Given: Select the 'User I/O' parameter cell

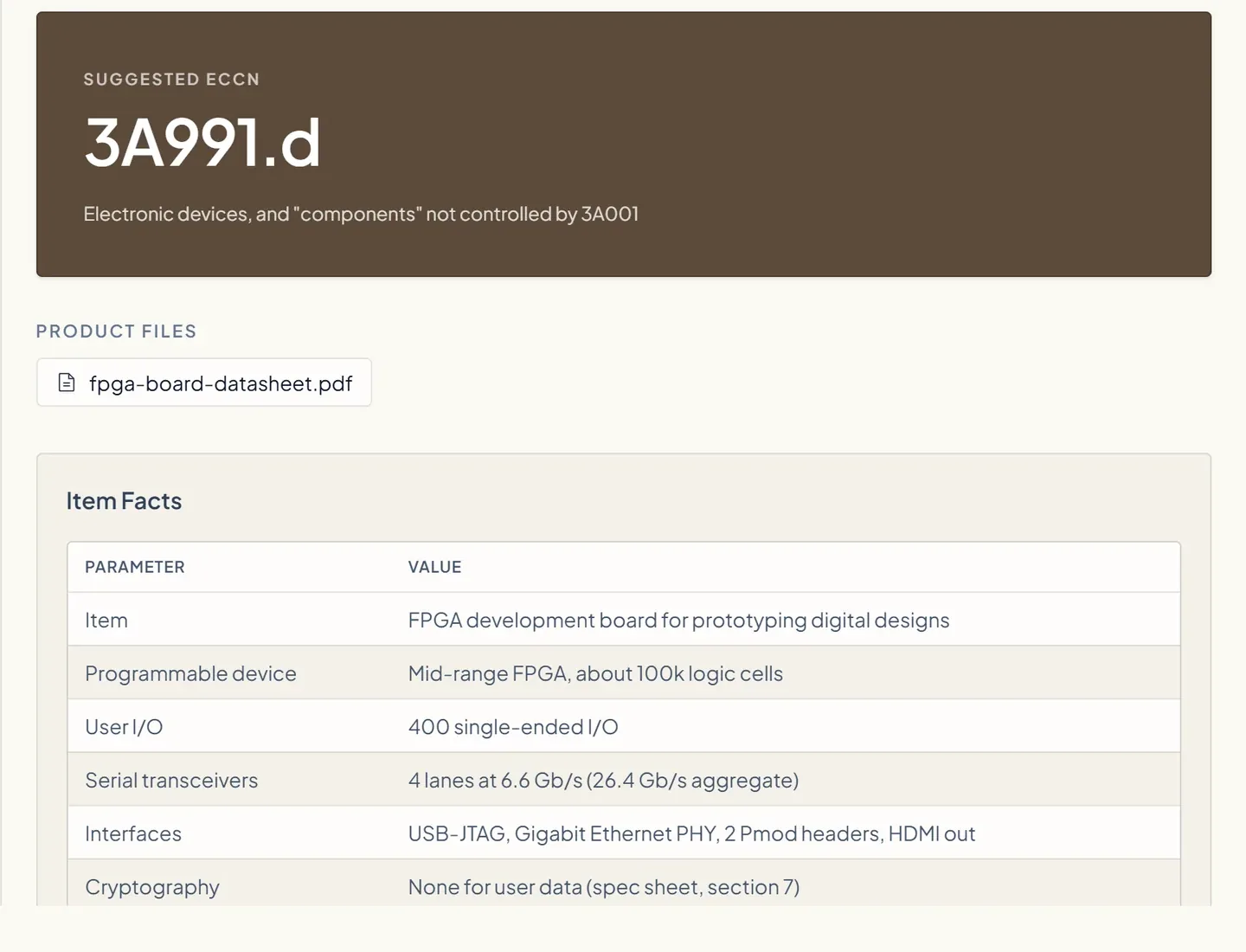Looking at the screenshot, I should tap(124, 727).
